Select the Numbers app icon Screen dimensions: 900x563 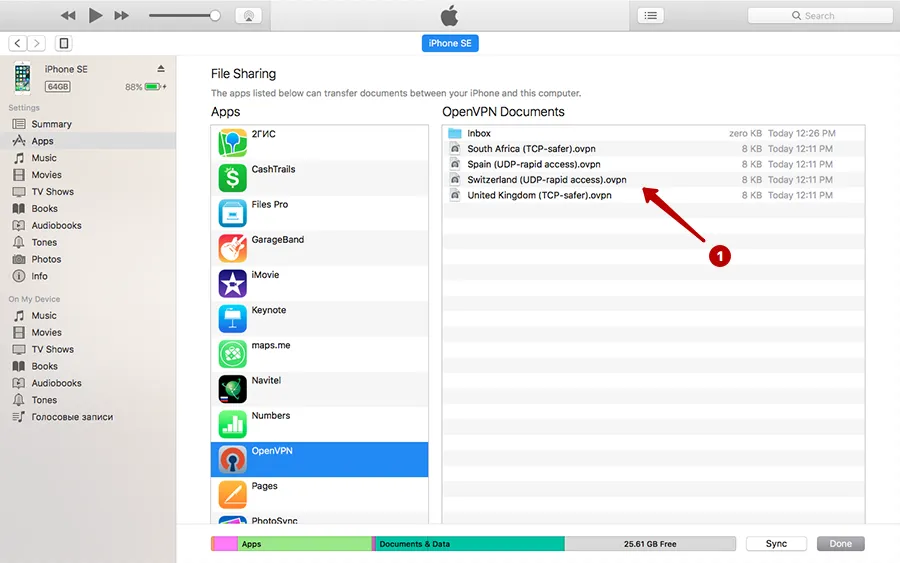(x=232, y=424)
